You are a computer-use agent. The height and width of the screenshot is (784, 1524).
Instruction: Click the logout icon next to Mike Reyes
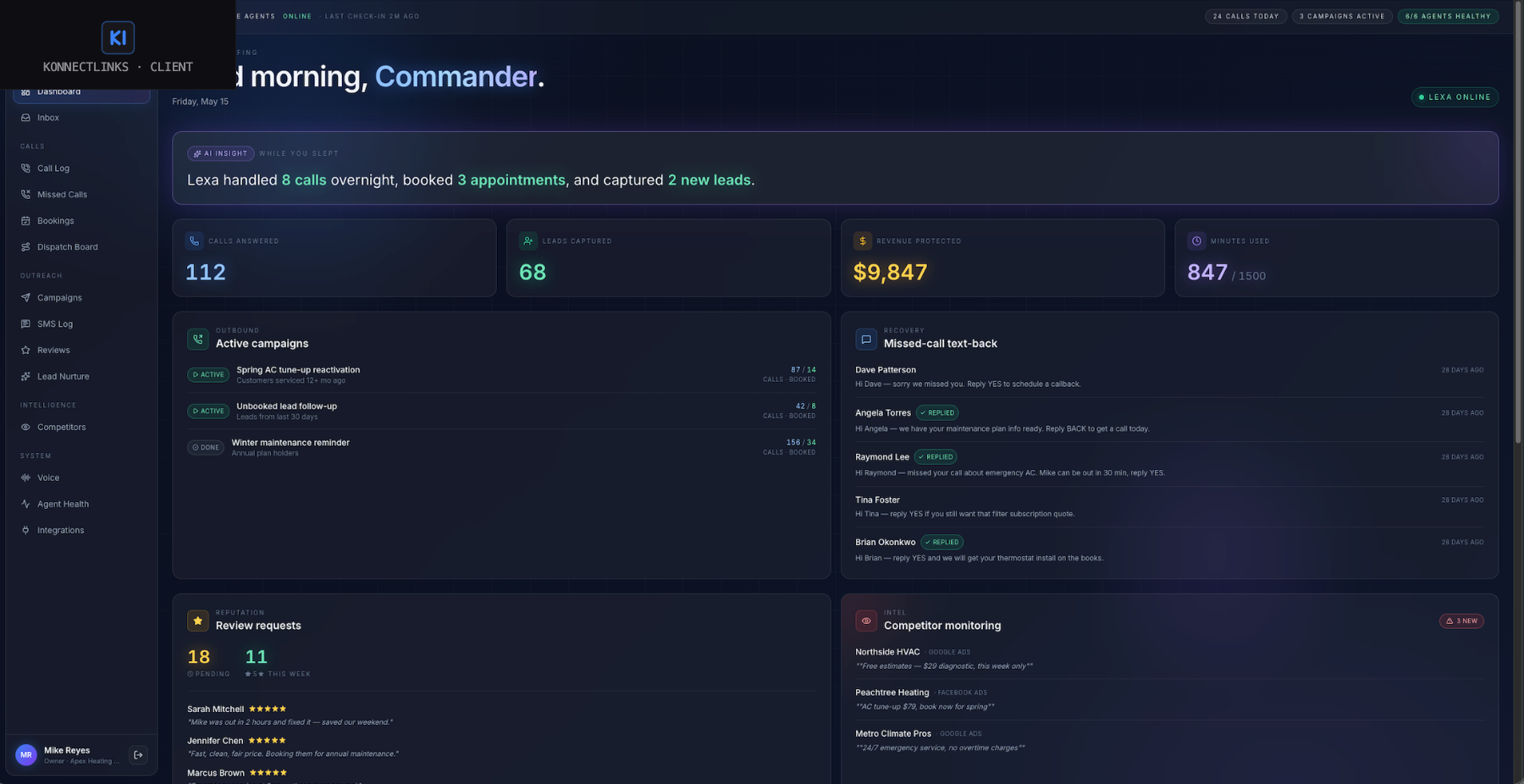coord(138,755)
